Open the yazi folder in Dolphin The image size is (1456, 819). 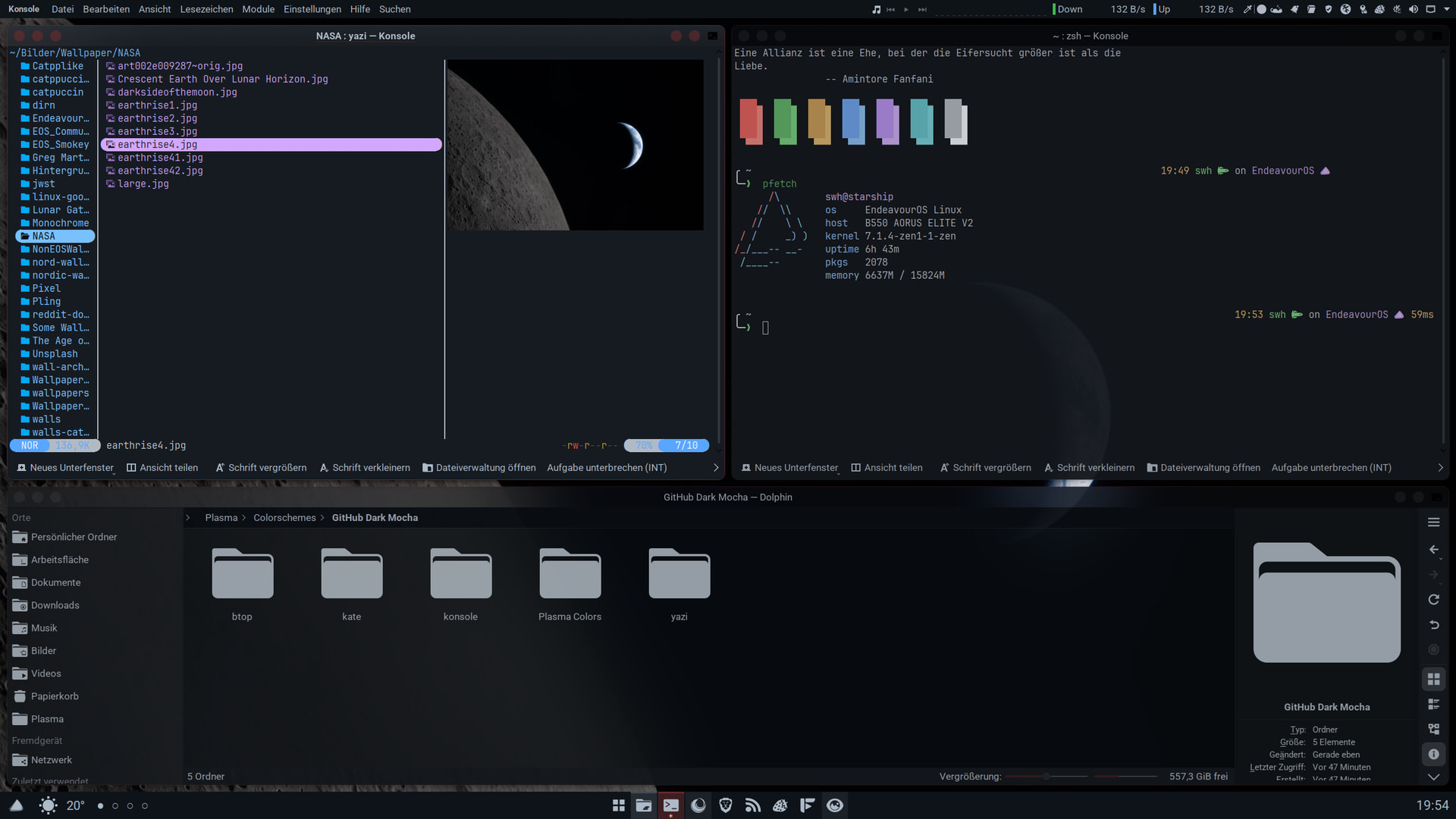[x=679, y=584]
